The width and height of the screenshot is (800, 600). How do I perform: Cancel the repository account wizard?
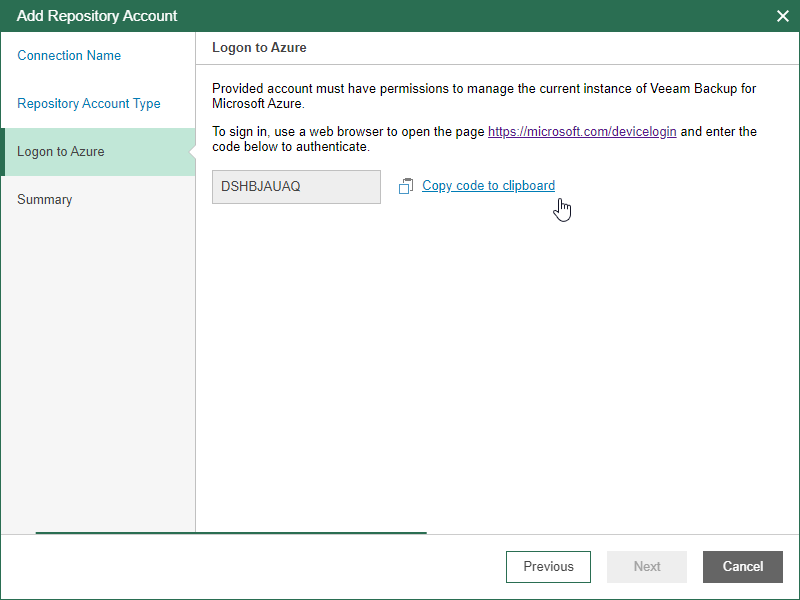743,567
